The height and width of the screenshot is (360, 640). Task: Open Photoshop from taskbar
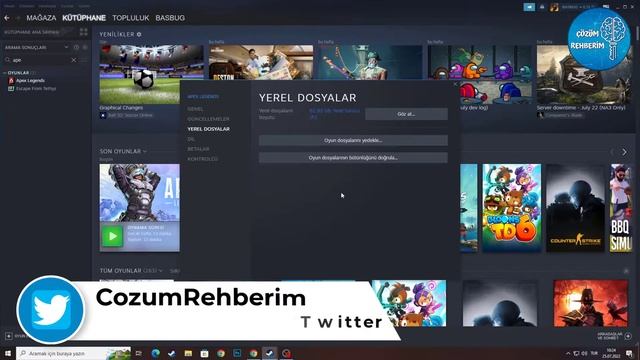click(237, 353)
